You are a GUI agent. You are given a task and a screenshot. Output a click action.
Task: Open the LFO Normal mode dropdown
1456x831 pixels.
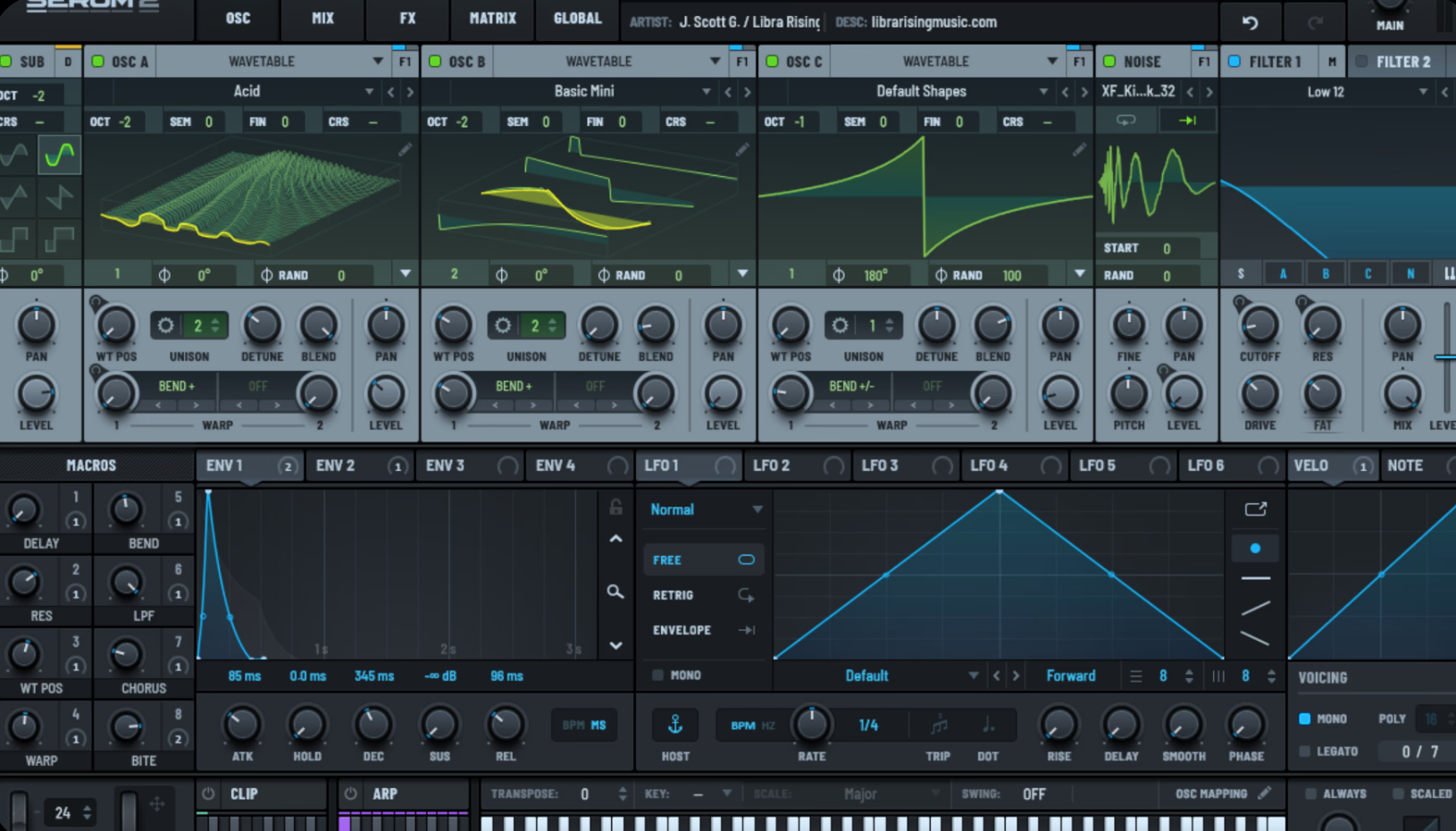706,509
